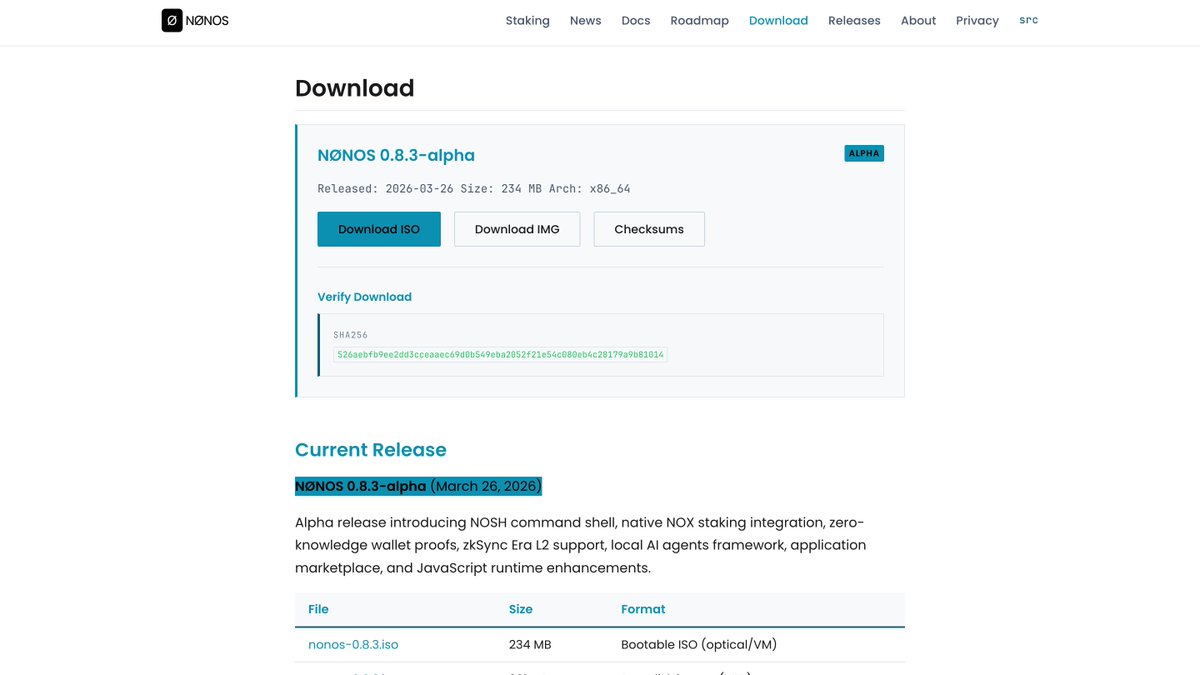
Task: Go to News in the navigation
Action: pos(586,20)
